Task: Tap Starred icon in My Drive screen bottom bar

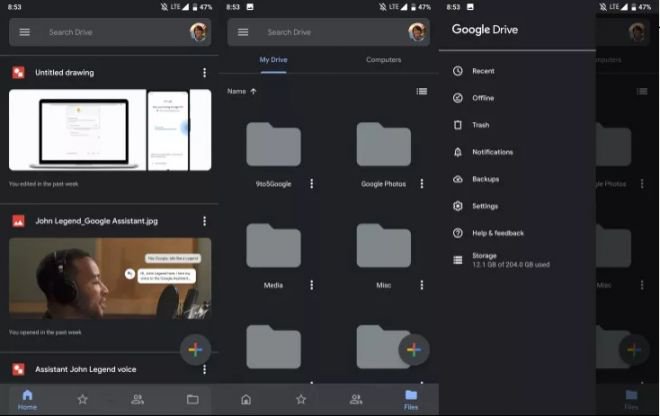Action: click(301, 399)
